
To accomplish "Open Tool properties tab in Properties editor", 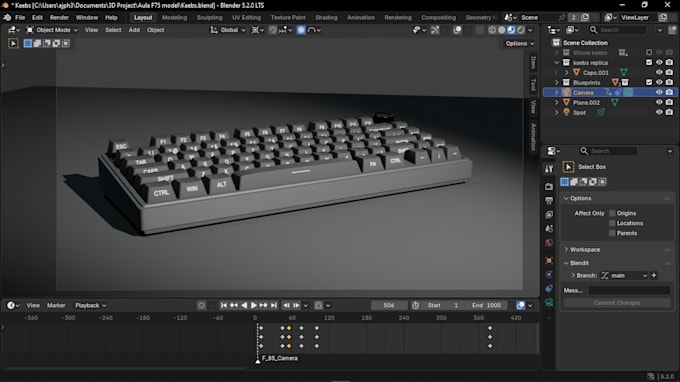I will (x=549, y=169).
